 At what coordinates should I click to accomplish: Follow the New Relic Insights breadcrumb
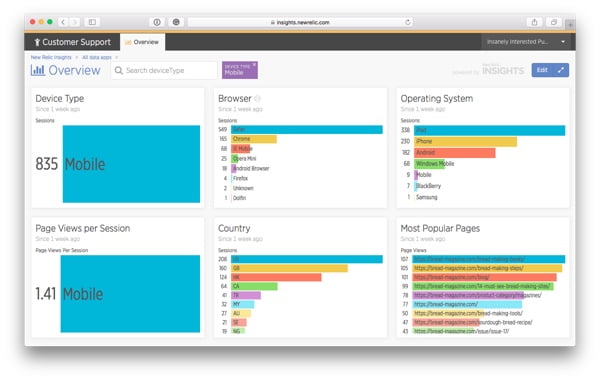(x=51, y=57)
